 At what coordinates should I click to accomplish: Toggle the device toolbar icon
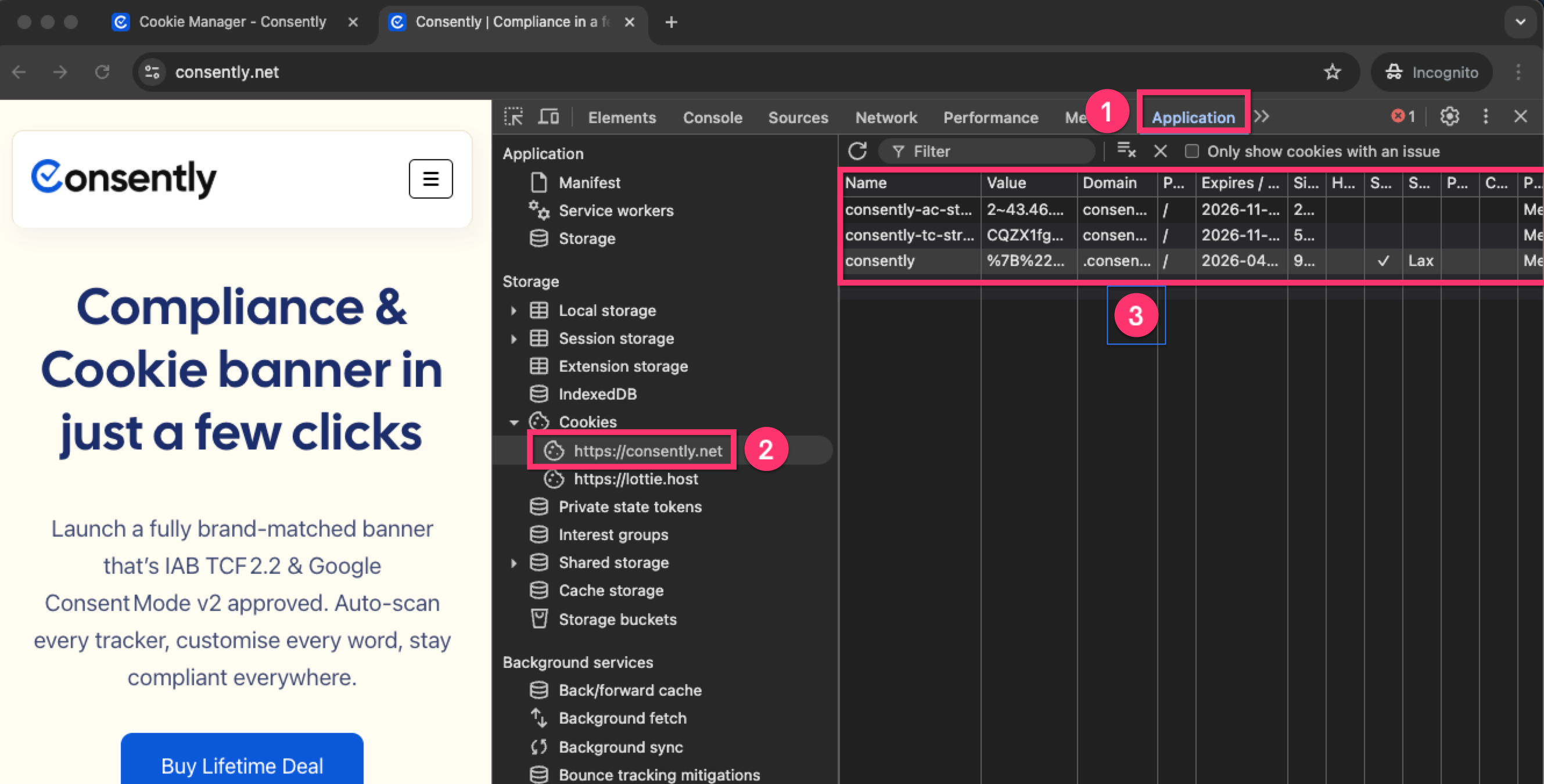click(548, 116)
